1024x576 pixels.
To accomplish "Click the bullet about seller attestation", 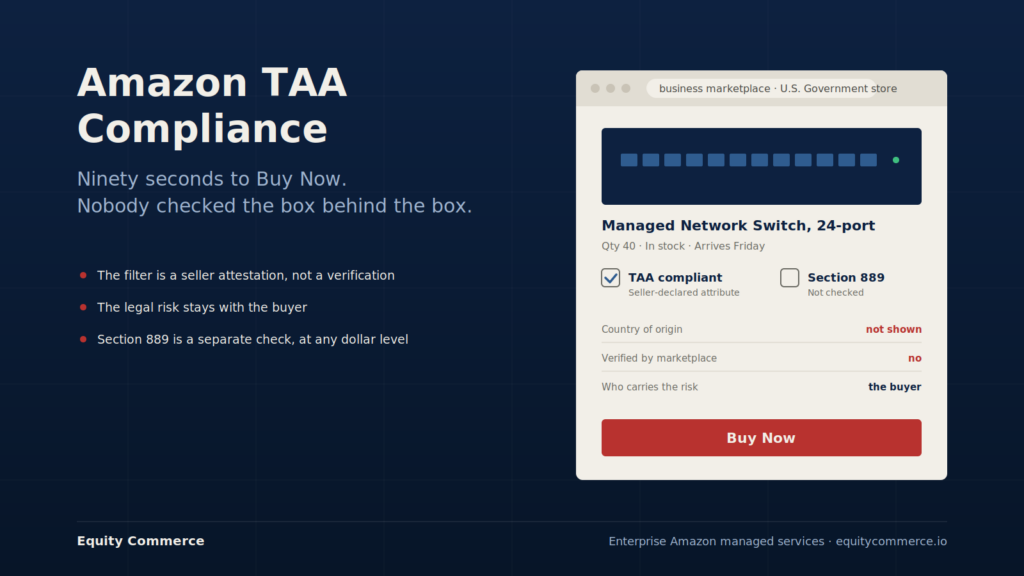I will coord(246,276).
